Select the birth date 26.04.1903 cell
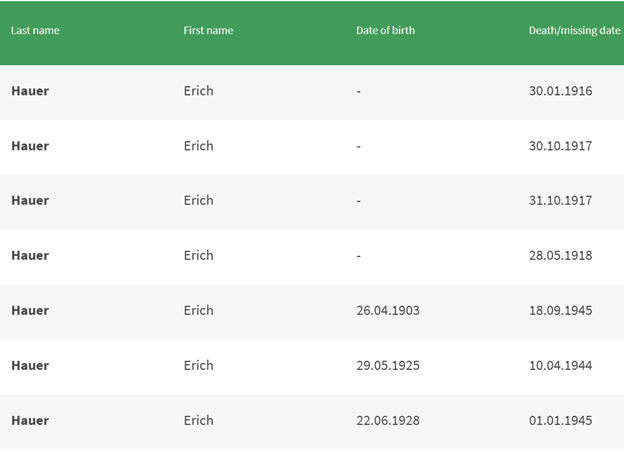This screenshot has width=624, height=451. click(388, 310)
